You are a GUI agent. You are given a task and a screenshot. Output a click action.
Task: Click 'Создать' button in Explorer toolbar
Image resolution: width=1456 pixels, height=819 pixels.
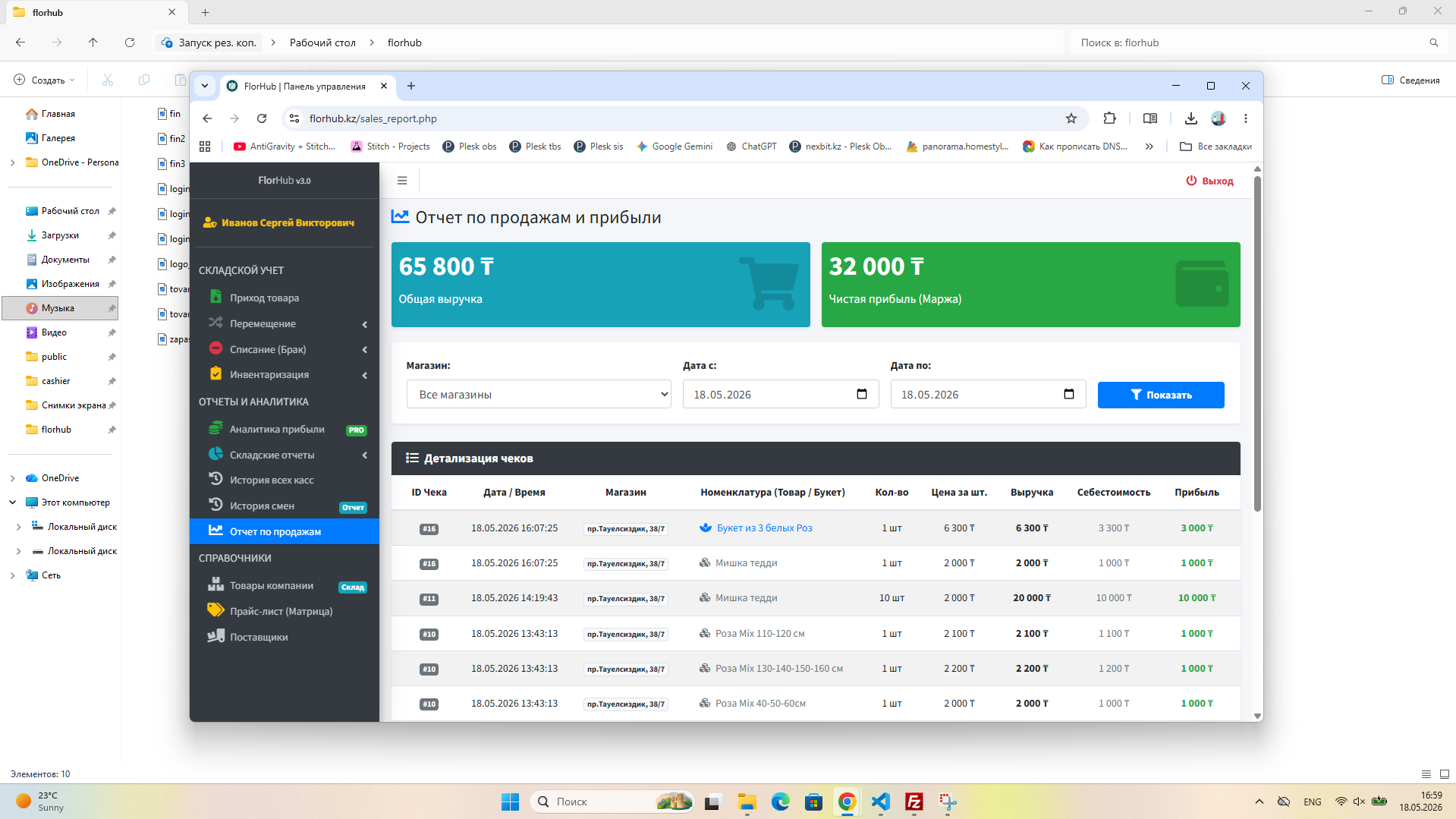coord(46,80)
